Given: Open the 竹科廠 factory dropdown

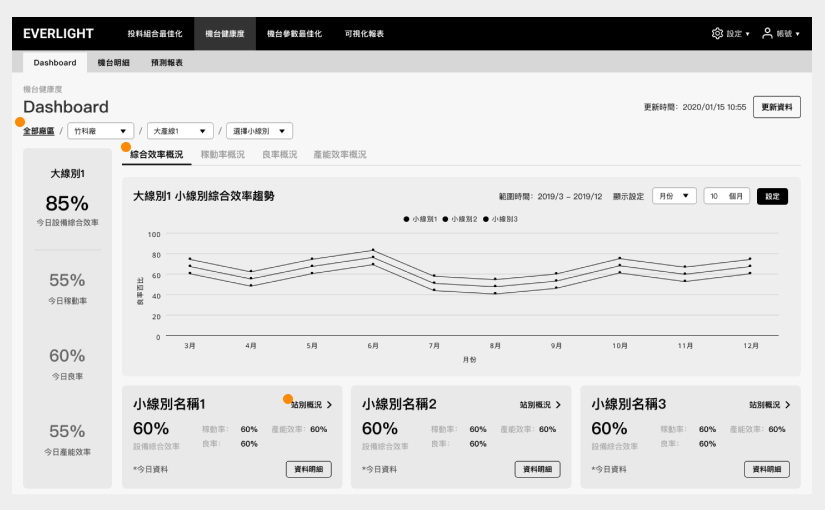Looking at the screenshot, I should click(x=100, y=131).
